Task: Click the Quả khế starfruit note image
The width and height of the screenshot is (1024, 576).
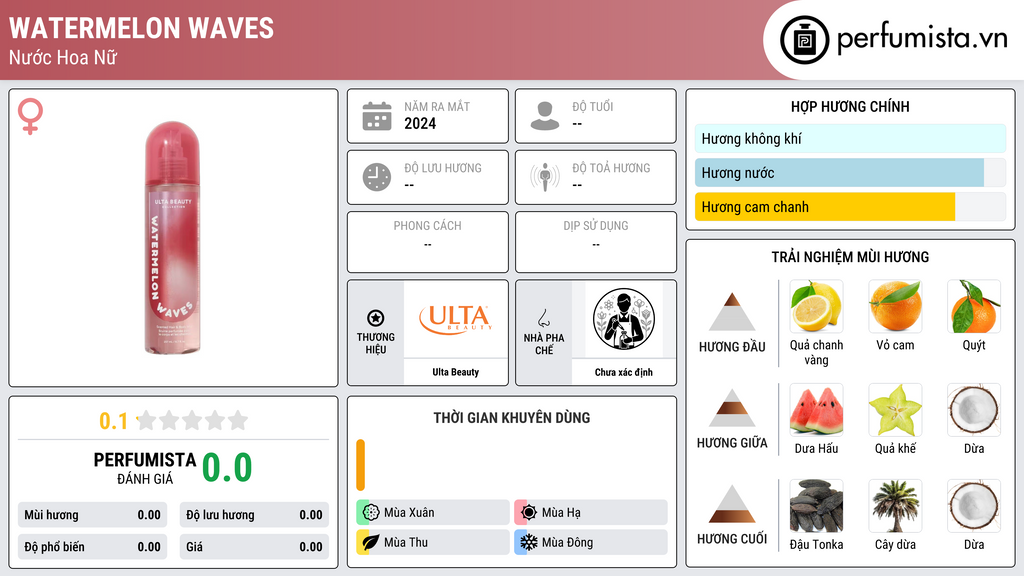Action: coord(895,410)
